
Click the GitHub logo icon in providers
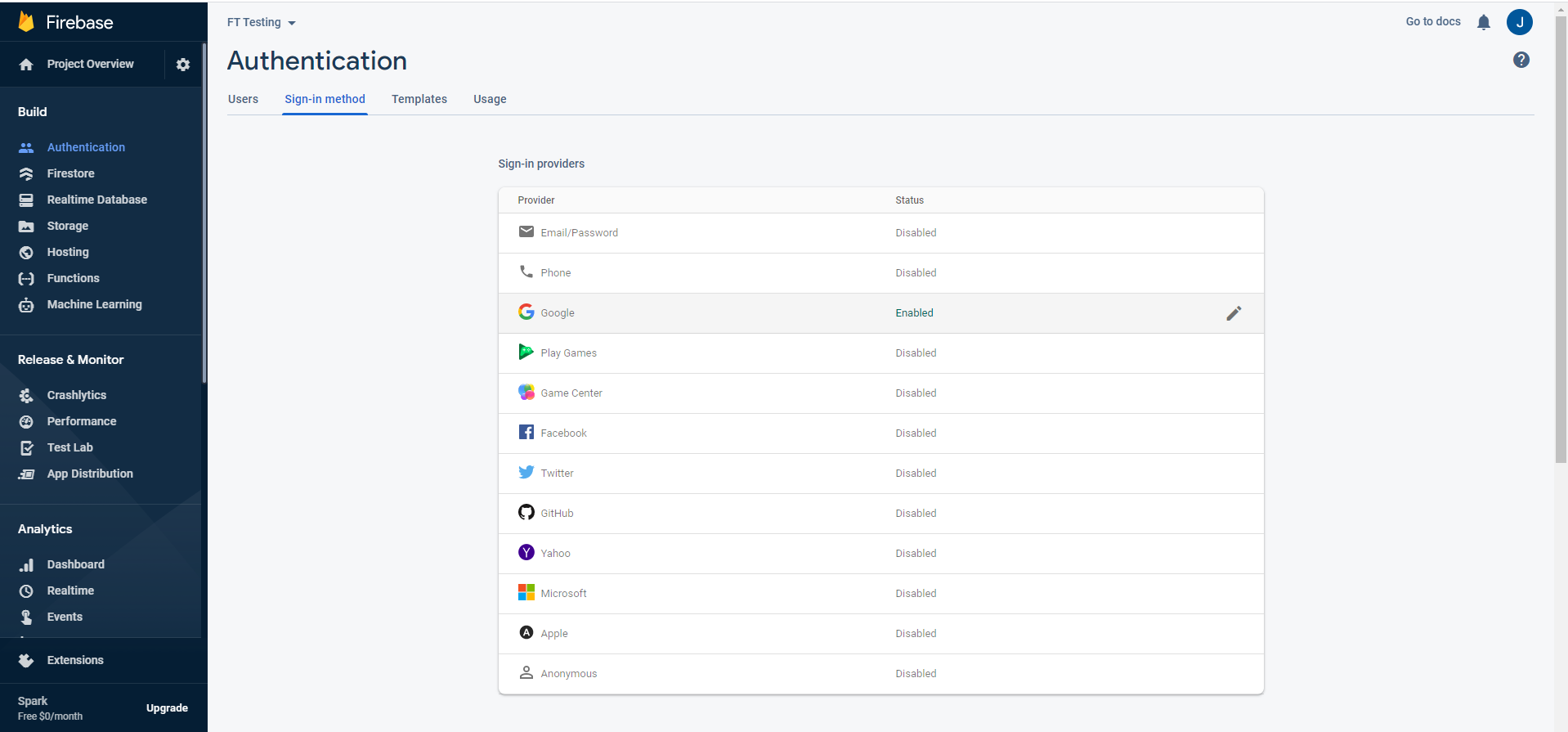(x=526, y=512)
